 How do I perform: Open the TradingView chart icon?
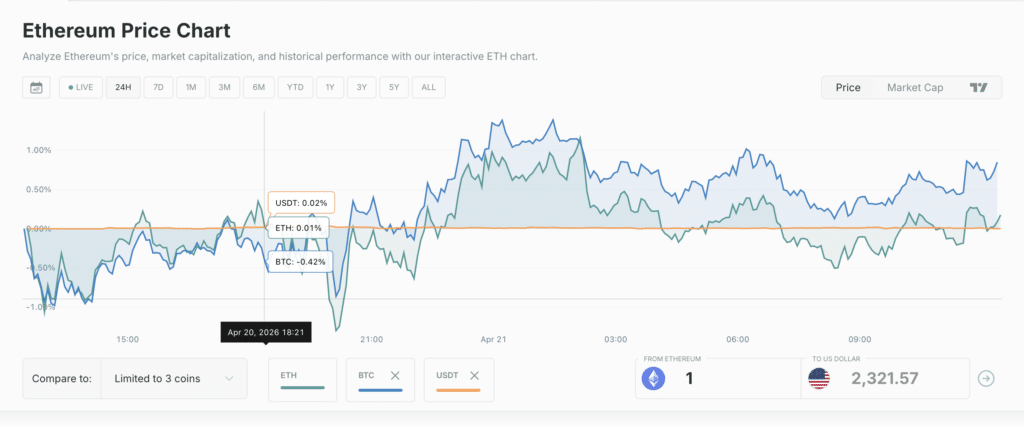pyautogui.click(x=978, y=87)
